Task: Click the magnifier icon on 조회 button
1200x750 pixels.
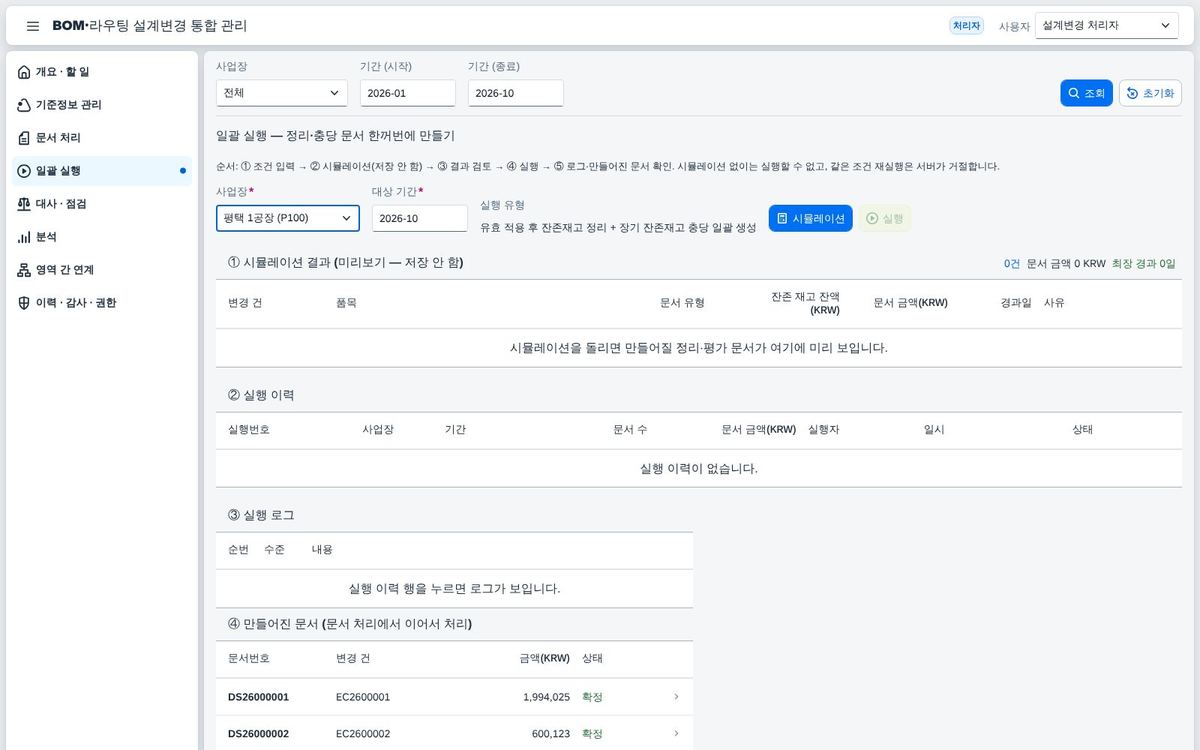Action: 1074,93
